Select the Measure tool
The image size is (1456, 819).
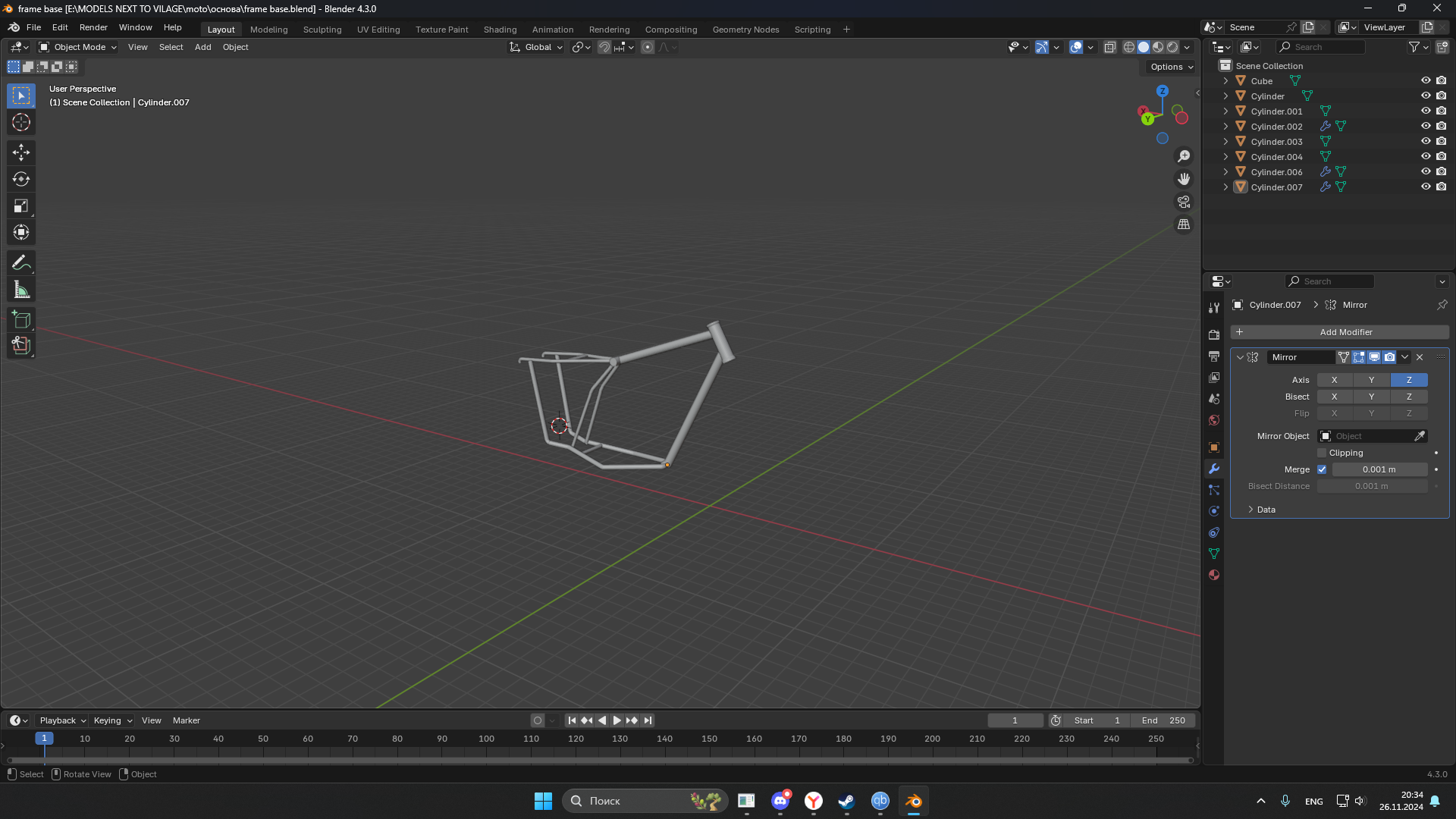[21, 290]
